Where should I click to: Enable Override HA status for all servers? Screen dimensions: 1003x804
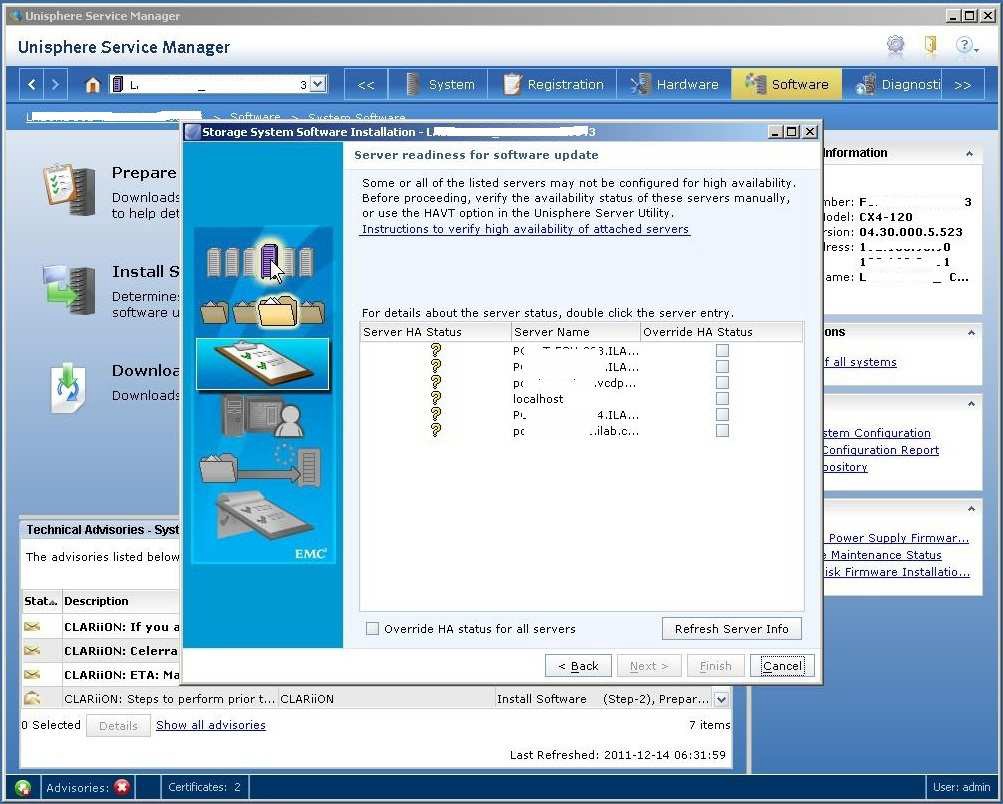click(x=372, y=629)
